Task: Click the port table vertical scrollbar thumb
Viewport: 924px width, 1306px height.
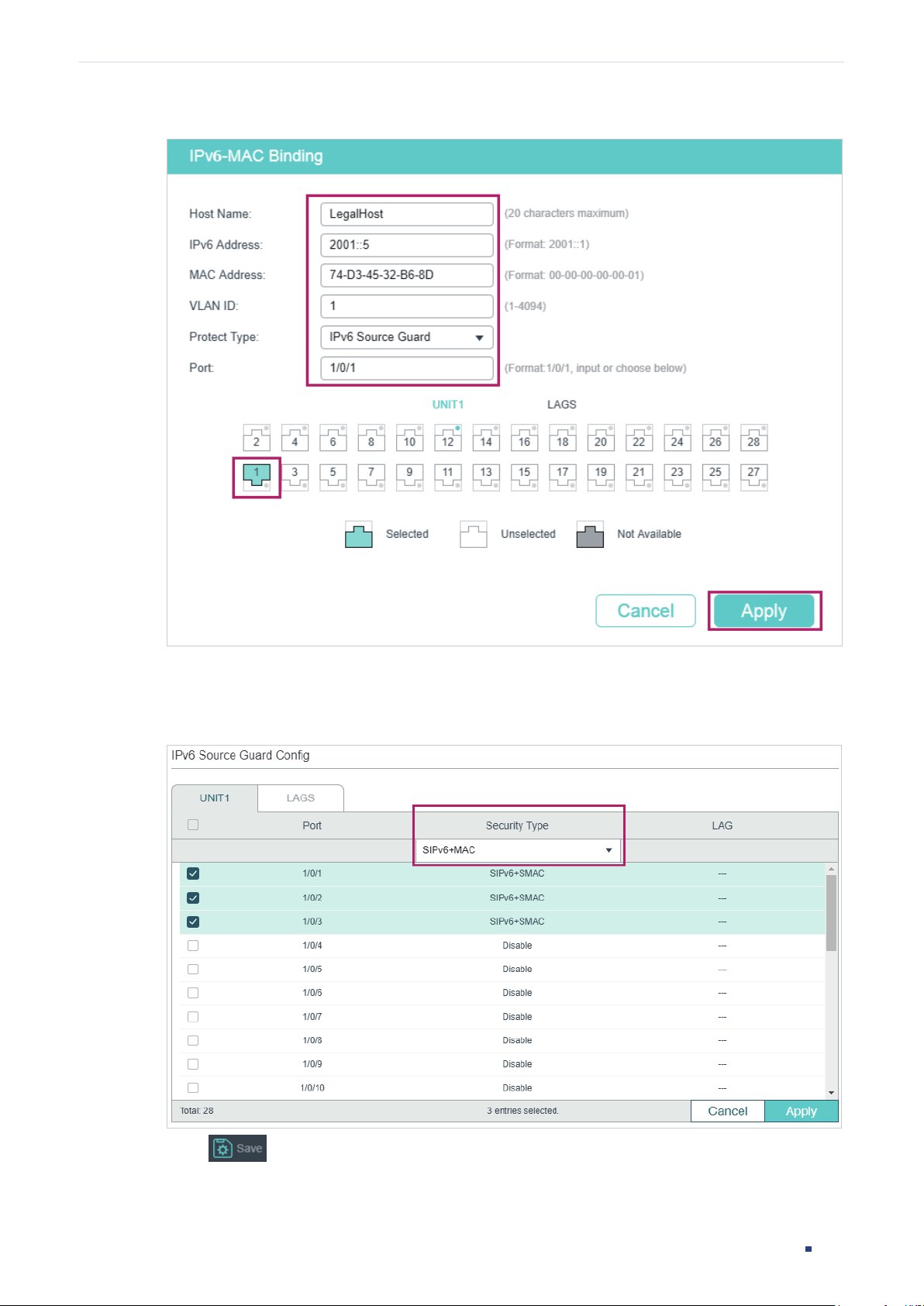Action: (831, 913)
